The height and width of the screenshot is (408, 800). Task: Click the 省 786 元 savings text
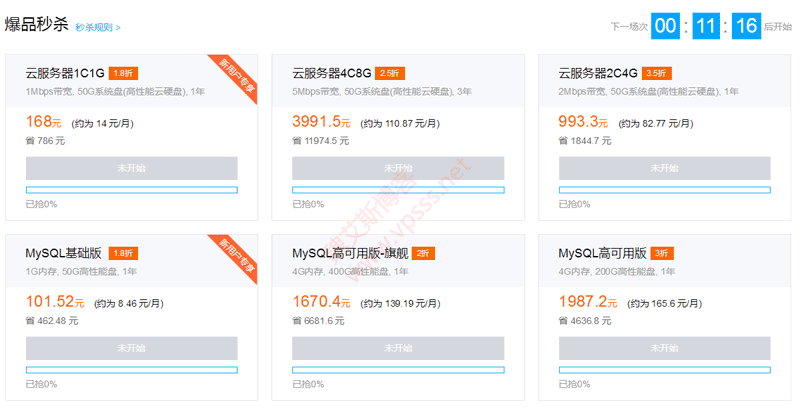click(x=45, y=141)
